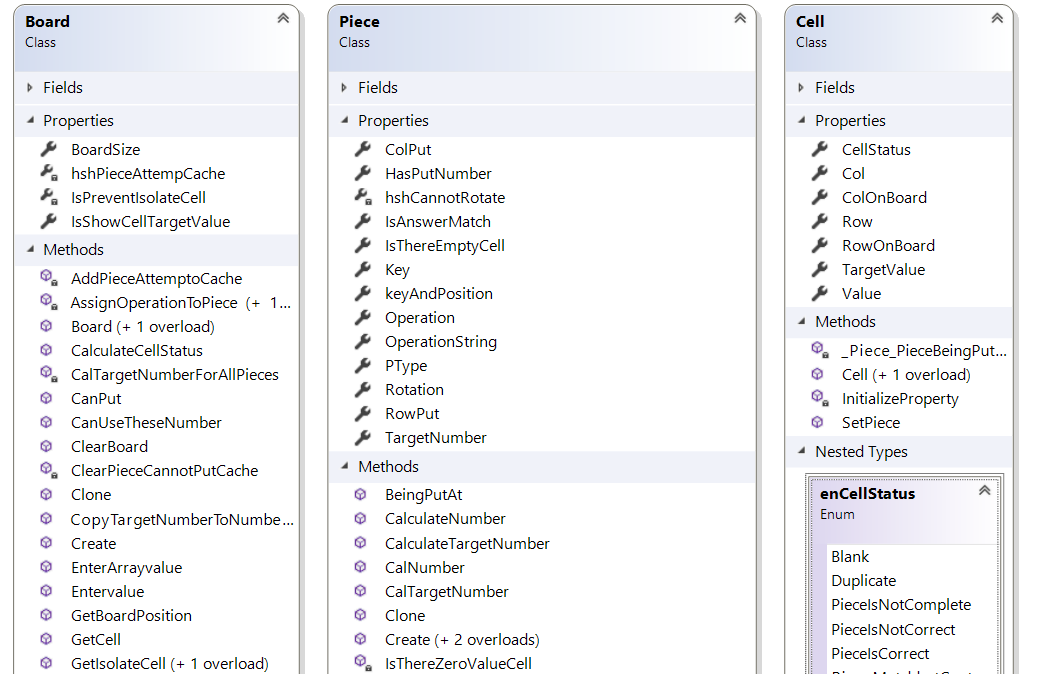Click the CalNumber method cube icon

click(360, 567)
